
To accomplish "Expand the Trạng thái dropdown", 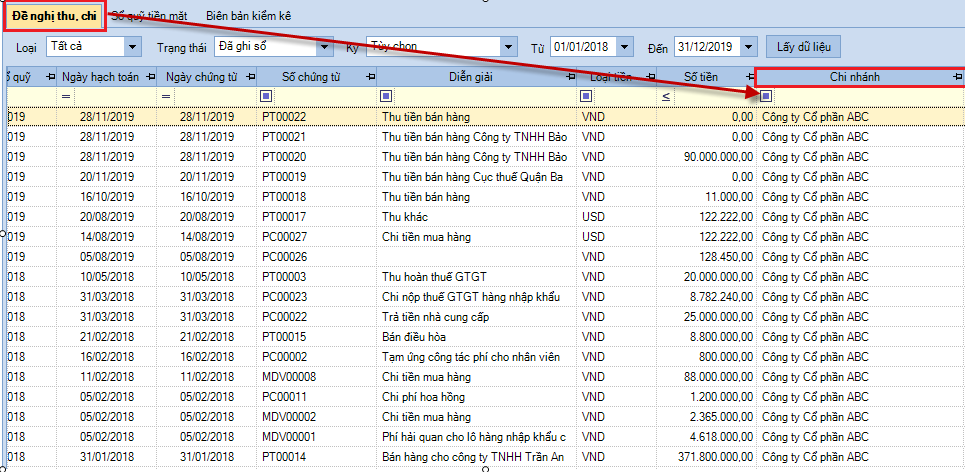I will [324, 46].
